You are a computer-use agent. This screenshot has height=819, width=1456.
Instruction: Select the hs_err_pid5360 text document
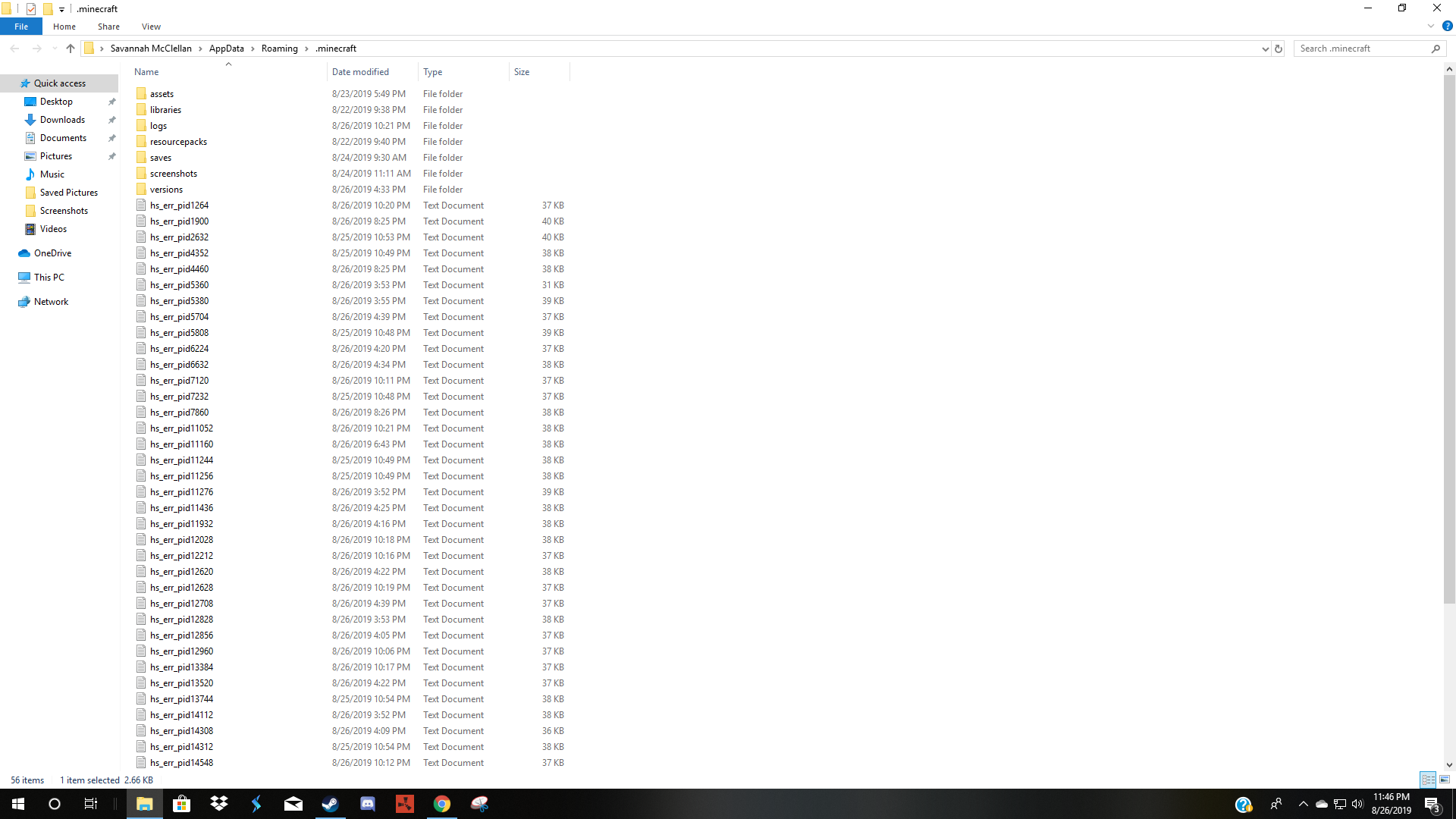(179, 285)
